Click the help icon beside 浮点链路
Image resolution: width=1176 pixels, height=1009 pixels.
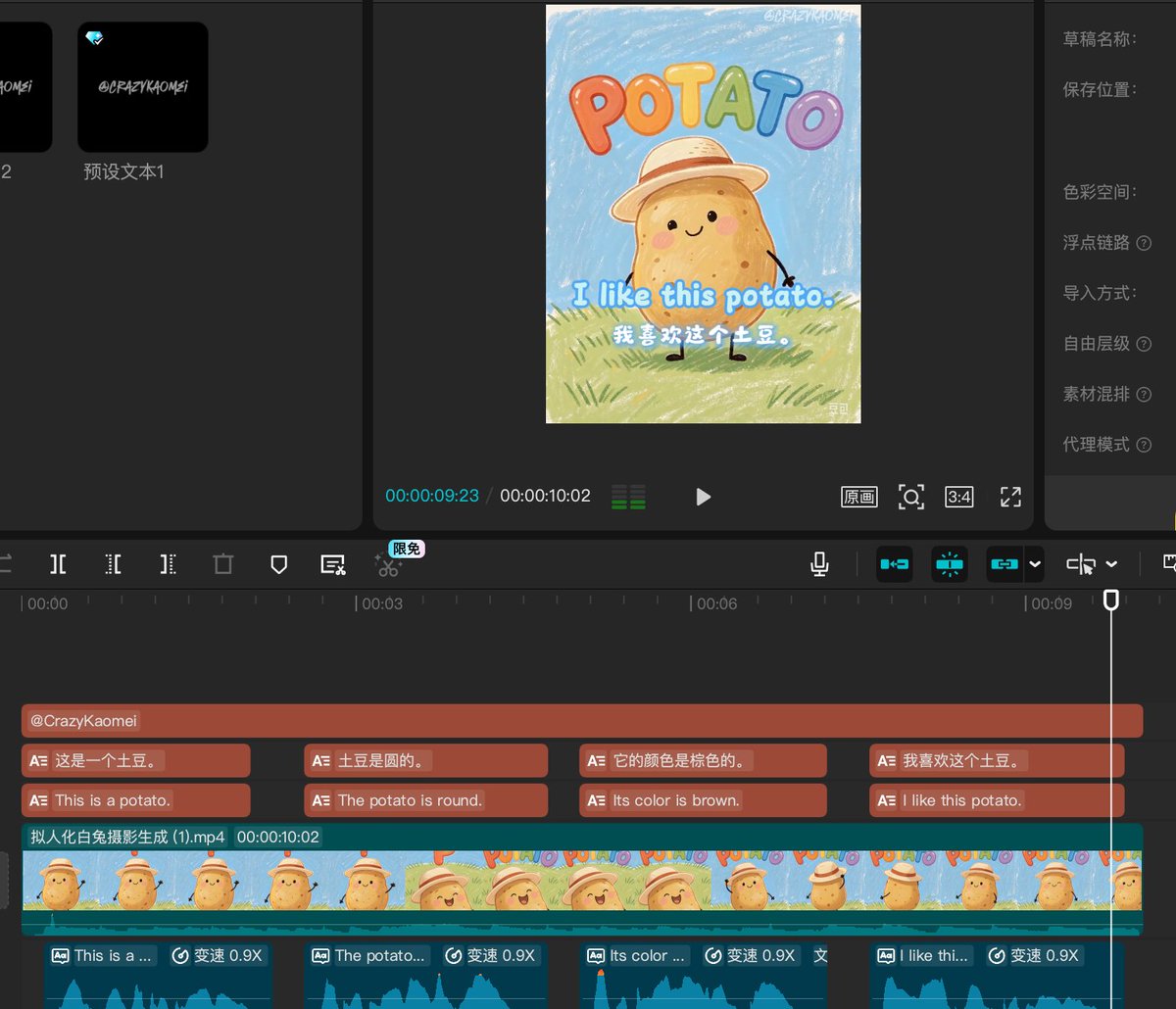[1143, 243]
